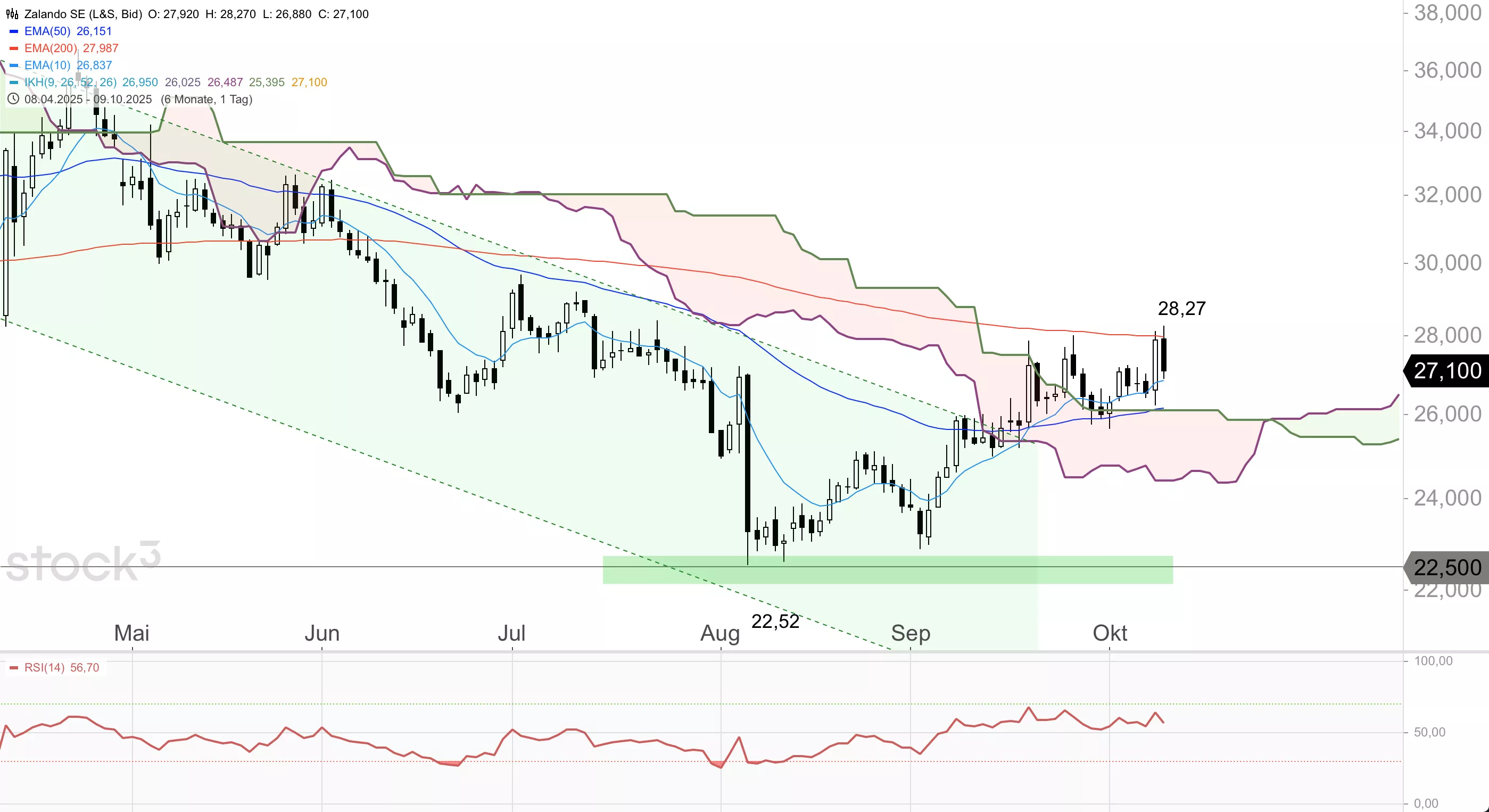Click the red RSI(14) legend marker
Screen dimensions: 1489x812
click(x=14, y=668)
